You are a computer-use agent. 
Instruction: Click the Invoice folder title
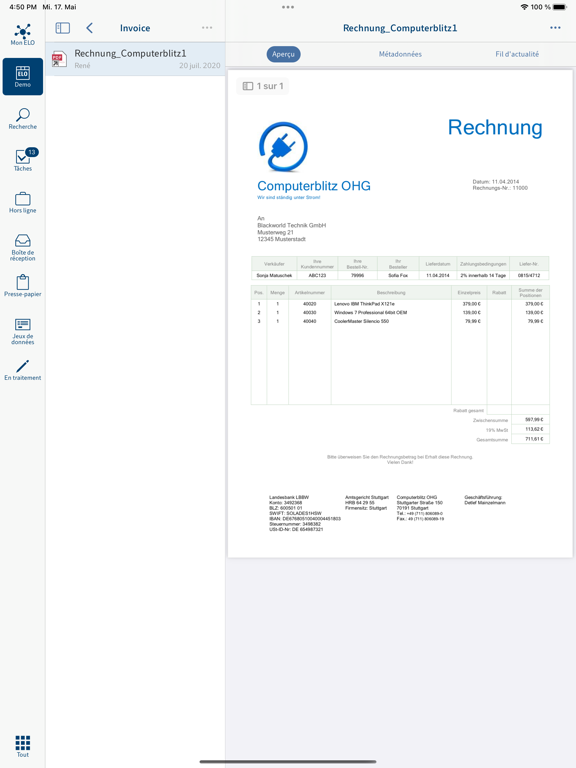135,28
